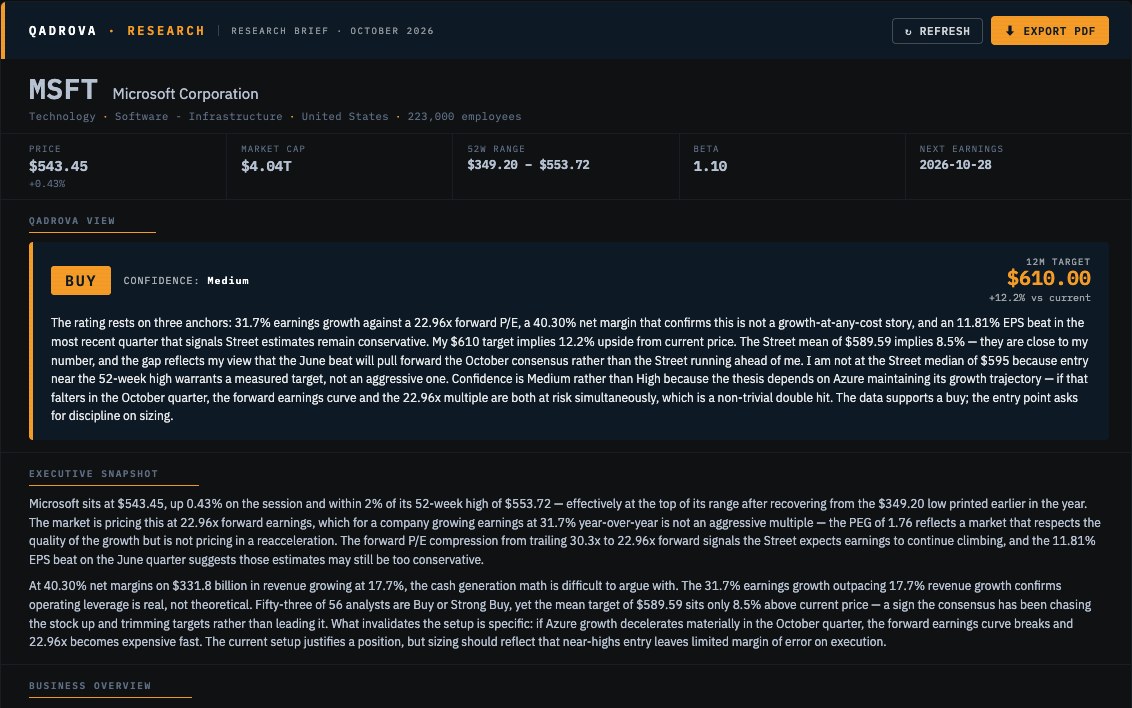This screenshot has height=708, width=1132.
Task: Click the QADROVA VIEW section heading
Action: coord(72,221)
